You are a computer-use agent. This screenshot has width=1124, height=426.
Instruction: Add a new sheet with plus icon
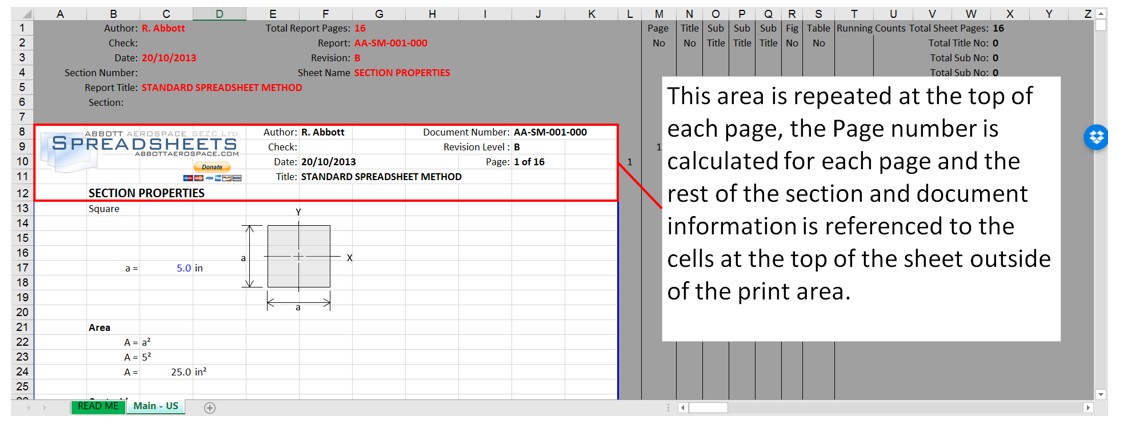(x=209, y=408)
